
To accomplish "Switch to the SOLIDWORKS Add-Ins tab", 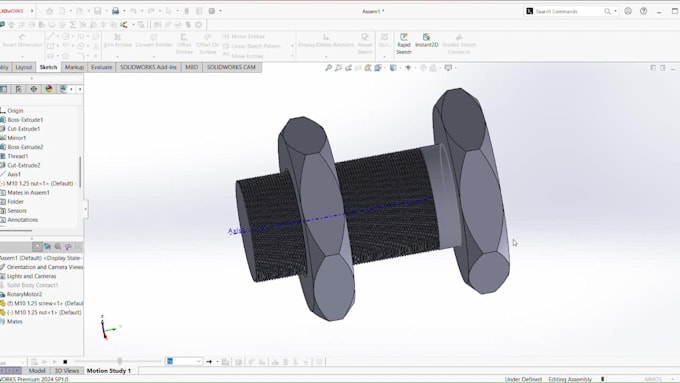I will click(148, 67).
